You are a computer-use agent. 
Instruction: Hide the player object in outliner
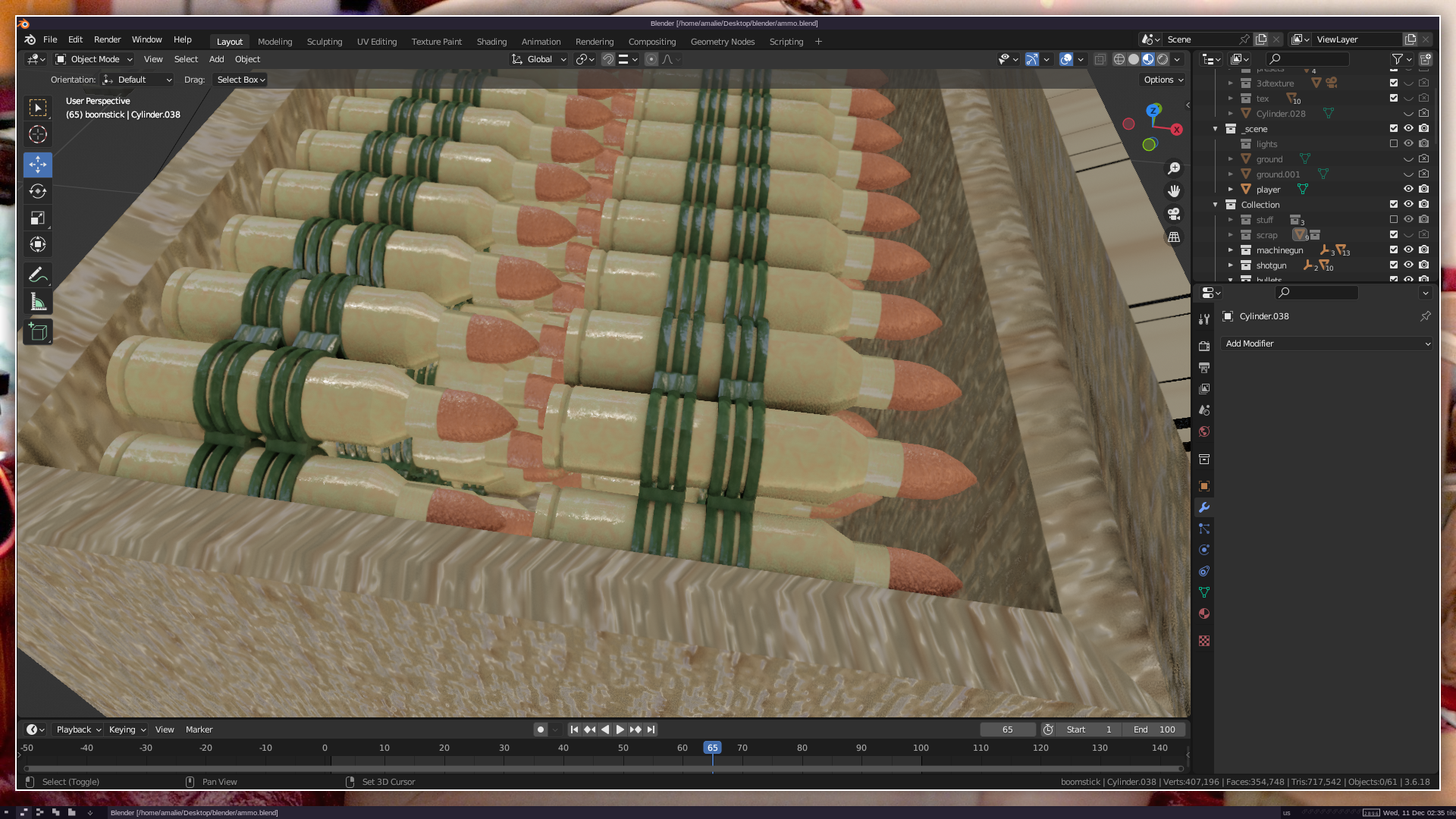pyautogui.click(x=1408, y=189)
